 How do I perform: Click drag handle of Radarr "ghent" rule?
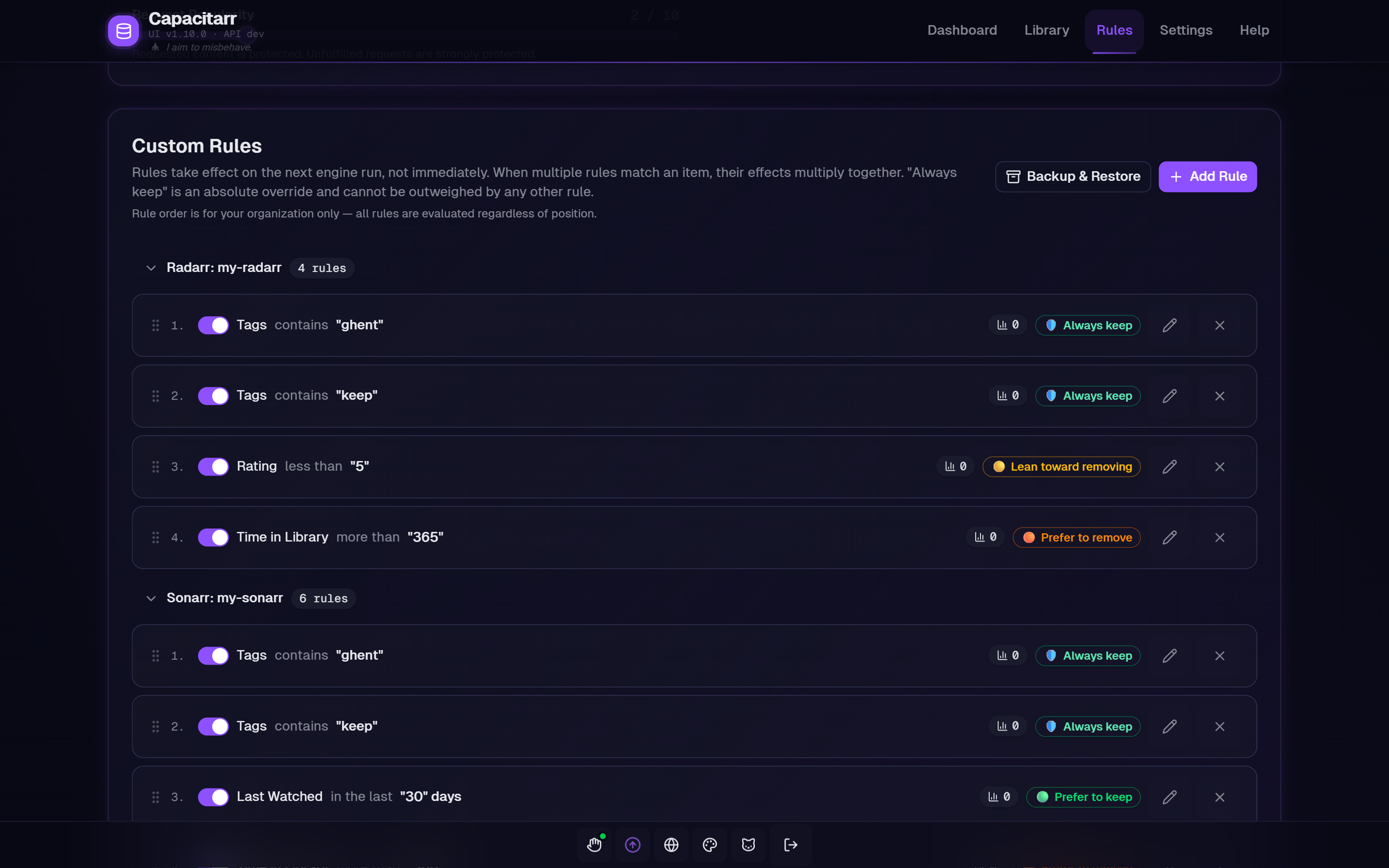[156, 325]
